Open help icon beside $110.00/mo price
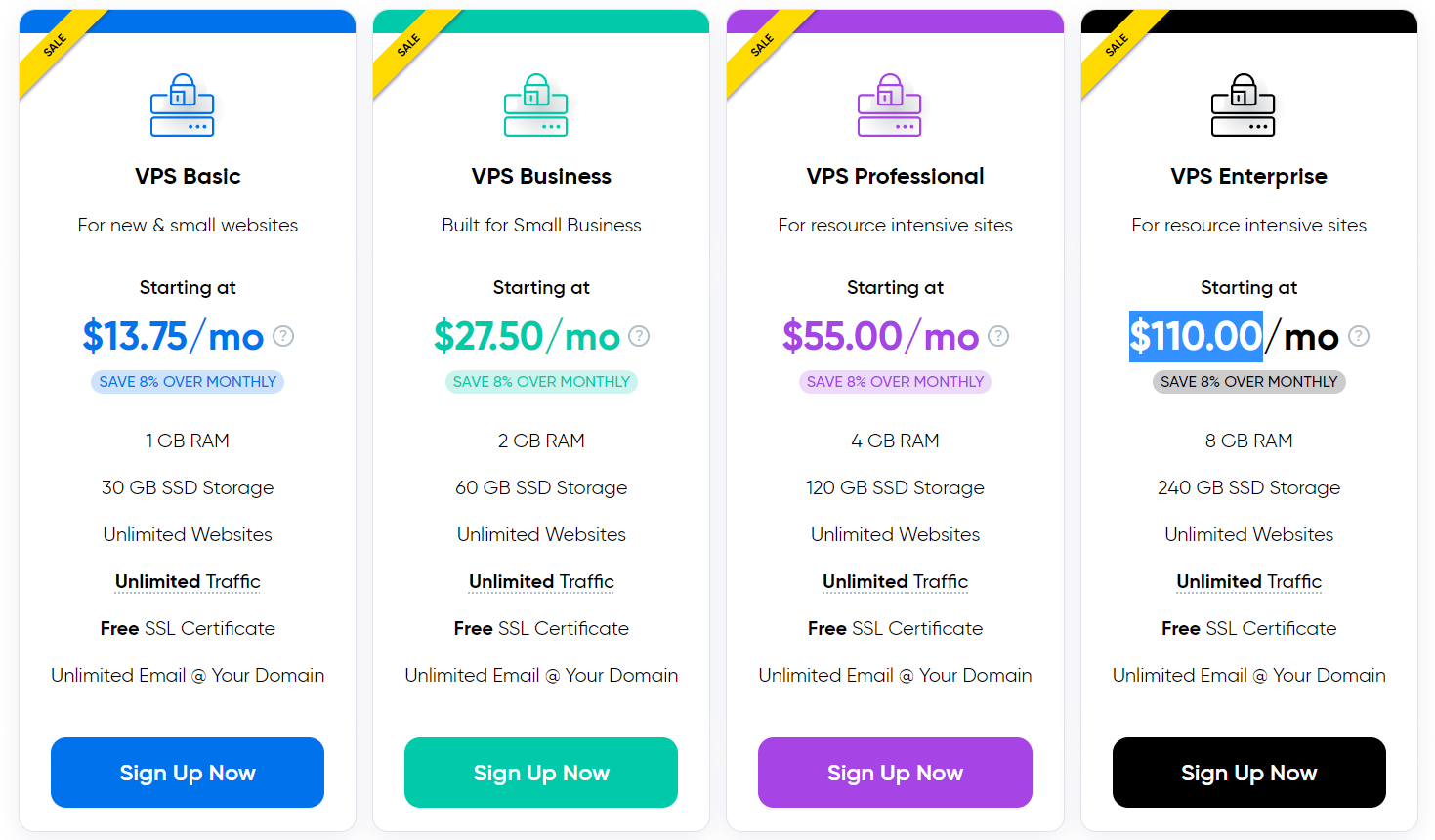 point(1359,336)
